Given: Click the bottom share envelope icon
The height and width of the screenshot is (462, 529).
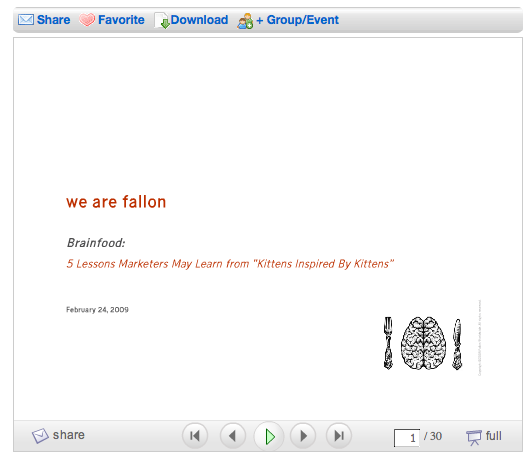Looking at the screenshot, I should point(40,436).
